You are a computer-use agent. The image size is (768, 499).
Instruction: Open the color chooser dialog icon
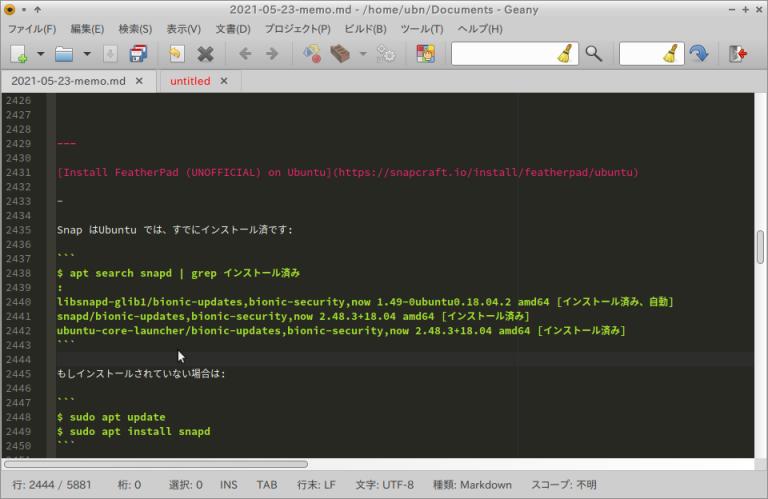click(x=426, y=54)
